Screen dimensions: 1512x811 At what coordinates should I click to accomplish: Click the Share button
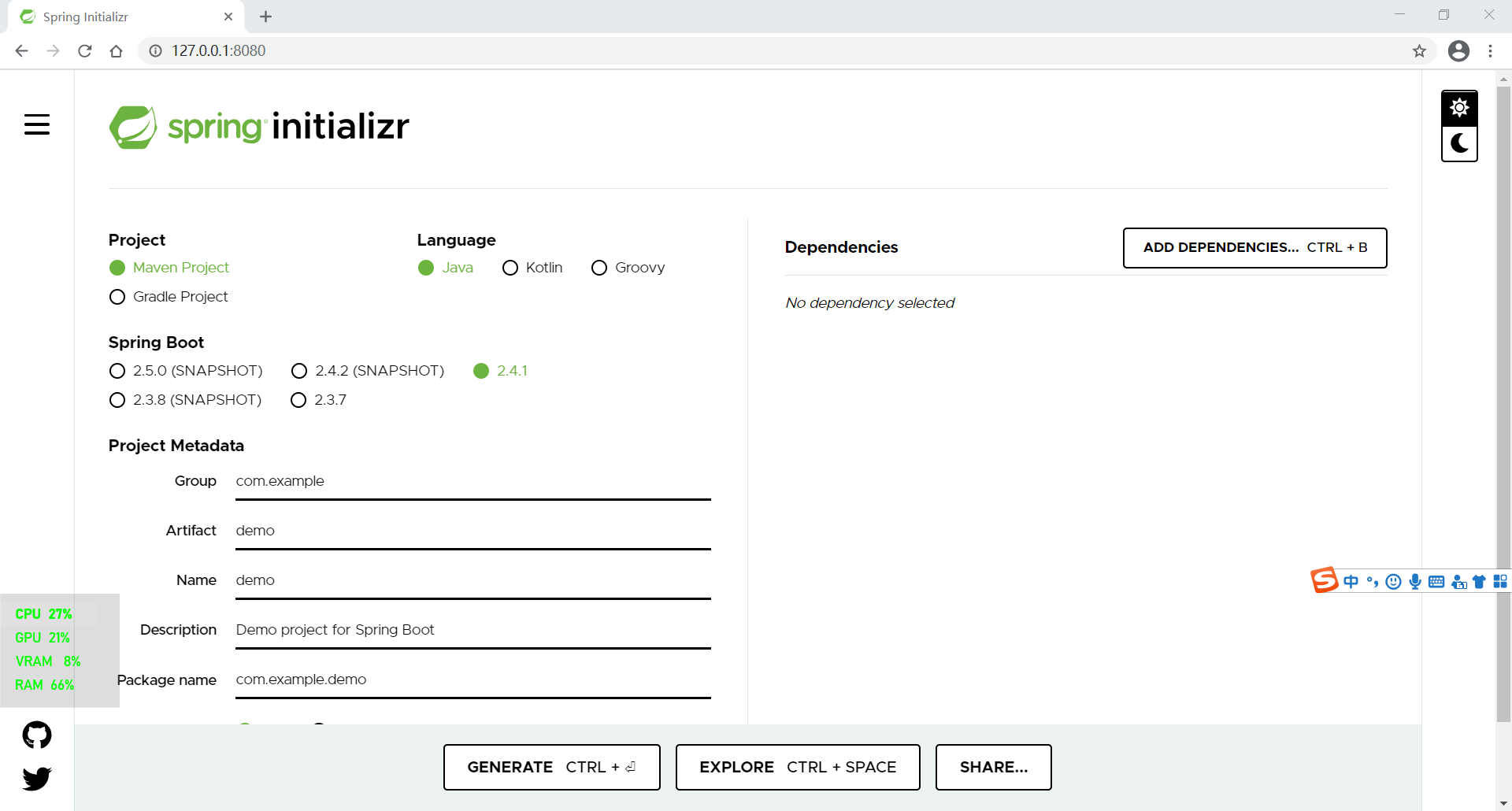click(993, 767)
